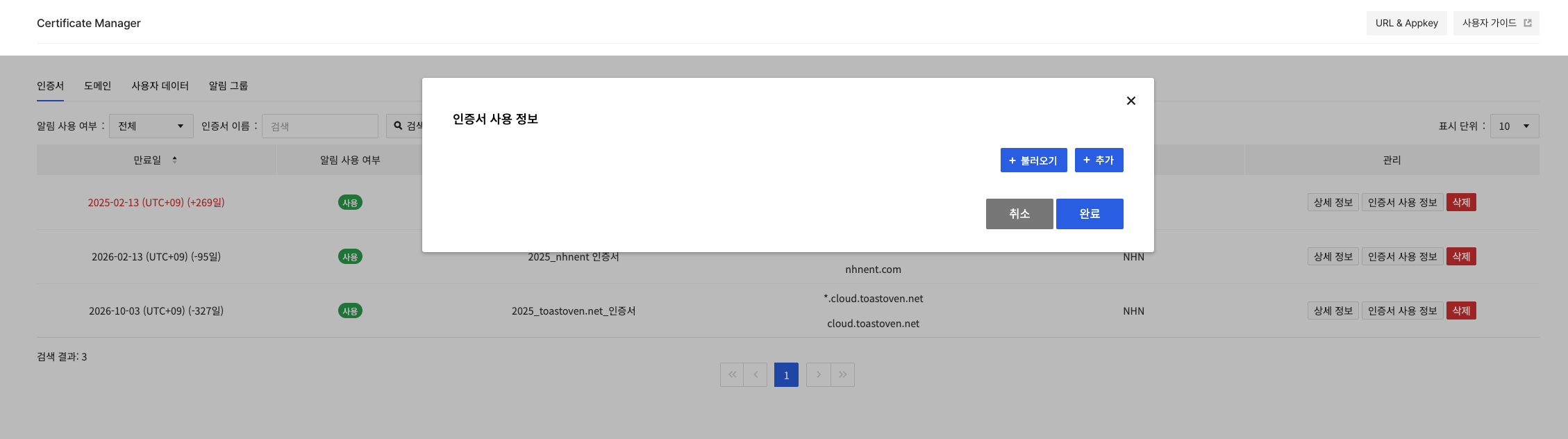Go to the next page arrow
Screen dimensions: 1568x439
point(818,374)
